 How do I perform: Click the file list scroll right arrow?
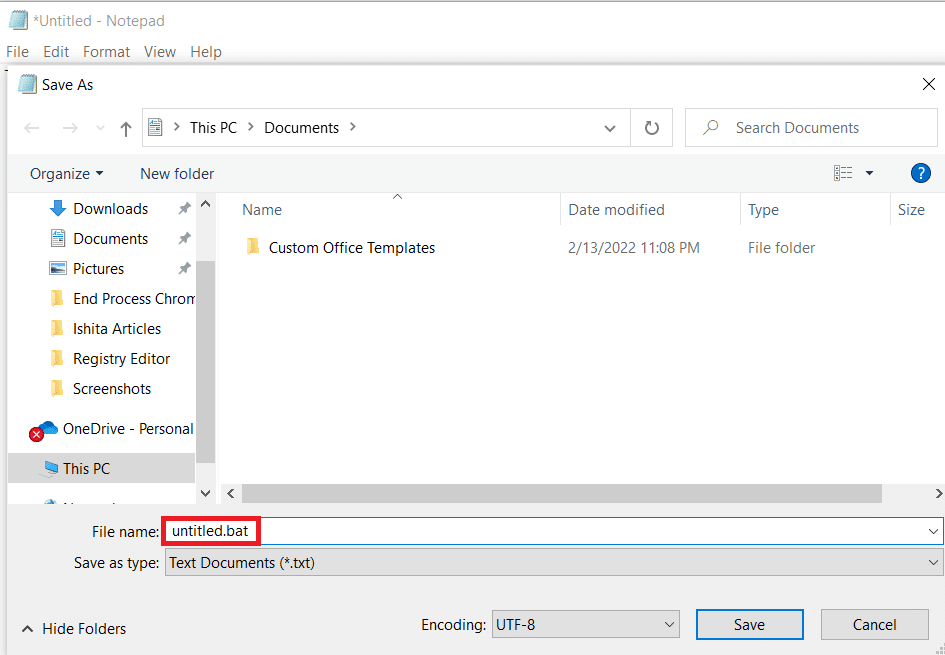938,494
